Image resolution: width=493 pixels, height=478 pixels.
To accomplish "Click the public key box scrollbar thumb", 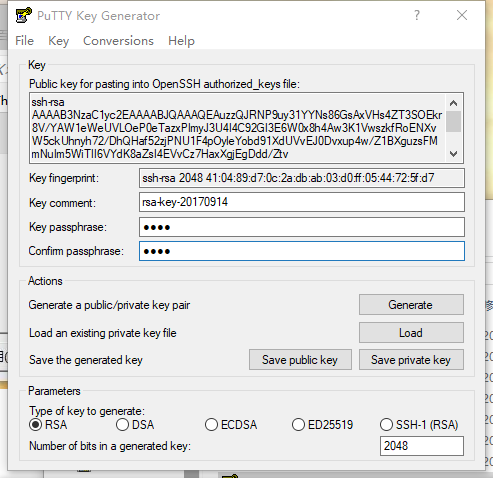I will [453, 122].
